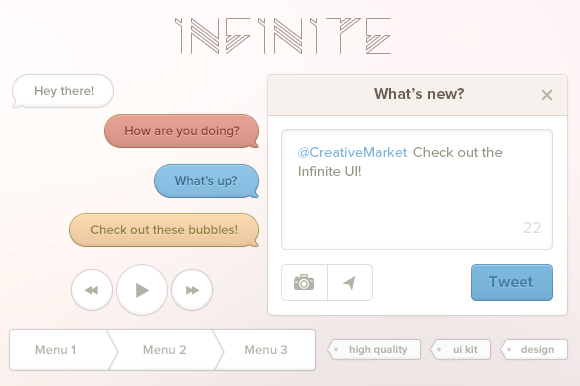Click the blue What's up? bubble
Image resolution: width=580 pixels, height=386 pixels.
click(206, 181)
